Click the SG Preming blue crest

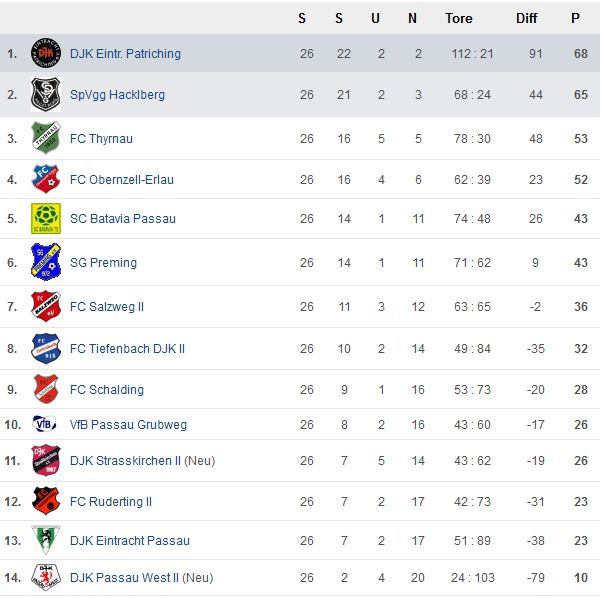click(46, 262)
